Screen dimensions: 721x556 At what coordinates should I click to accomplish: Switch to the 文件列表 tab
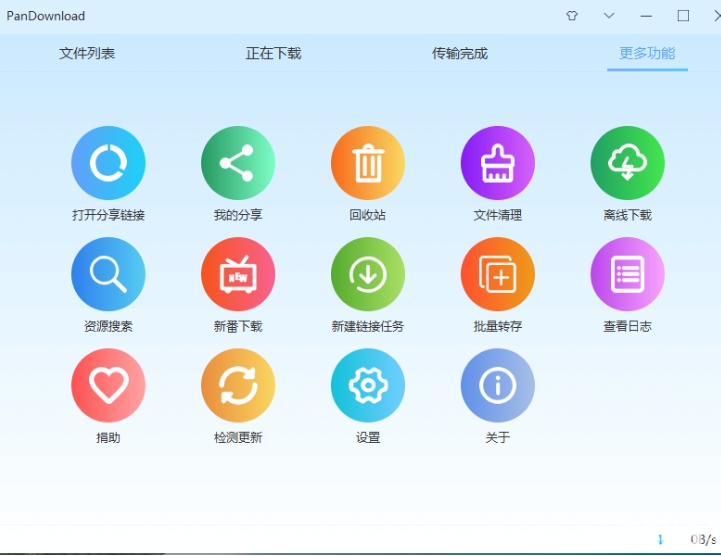point(87,53)
